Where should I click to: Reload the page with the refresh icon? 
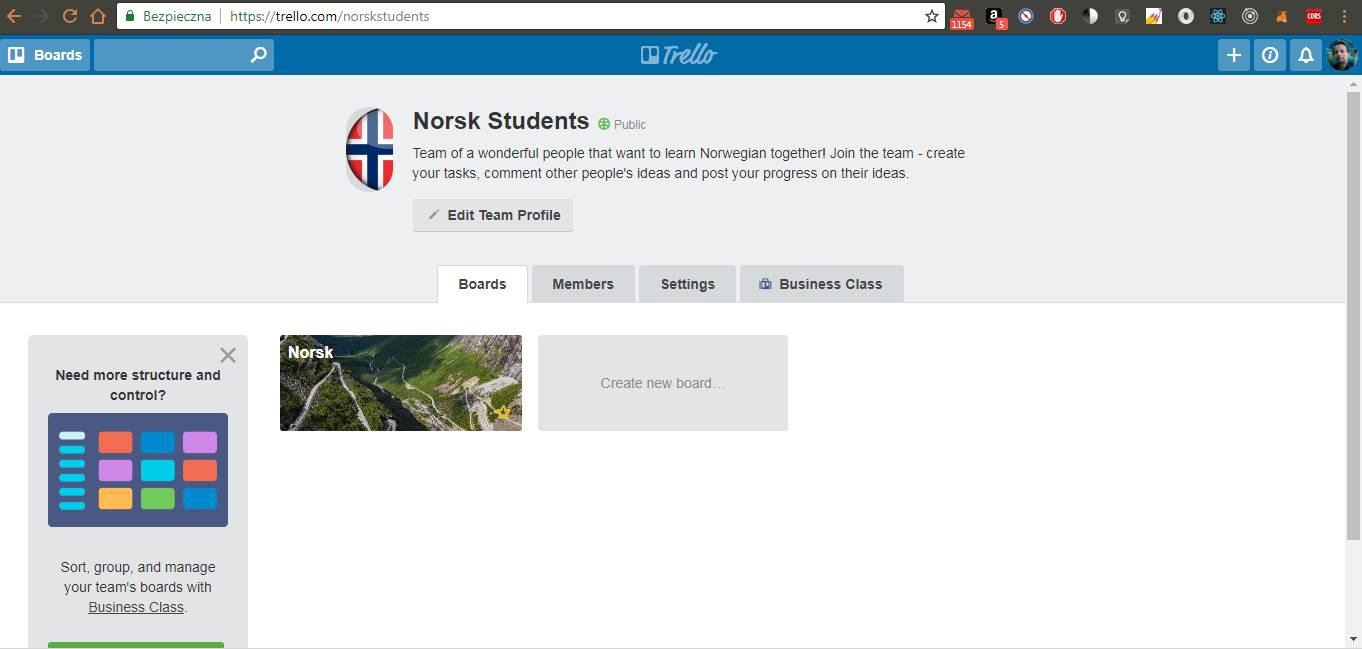(x=70, y=16)
